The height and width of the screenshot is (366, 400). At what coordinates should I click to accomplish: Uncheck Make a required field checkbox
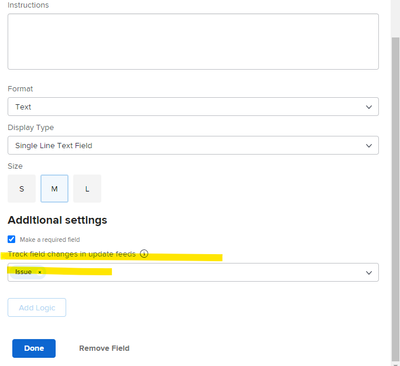[11, 239]
